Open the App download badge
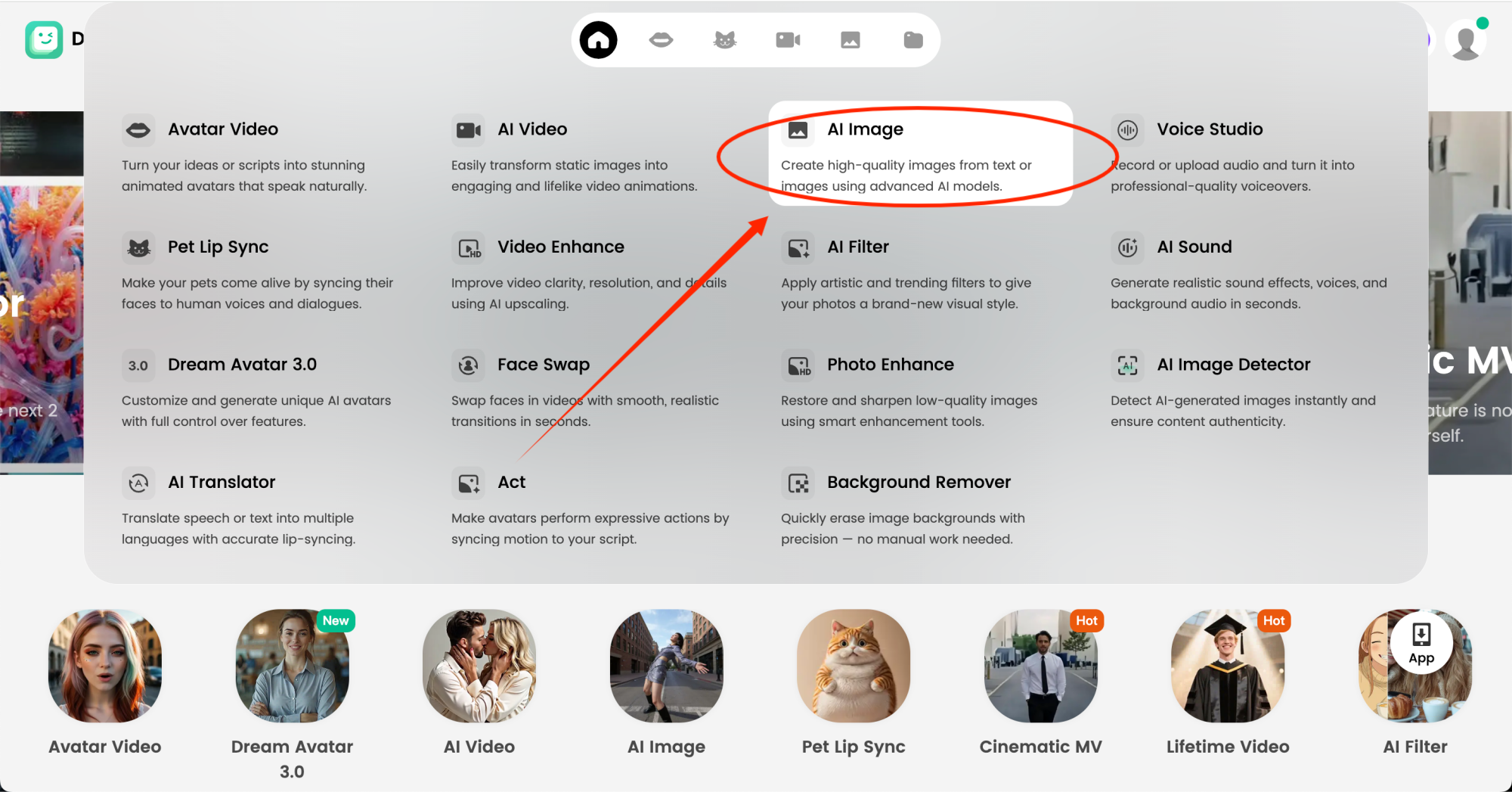 pos(1421,643)
